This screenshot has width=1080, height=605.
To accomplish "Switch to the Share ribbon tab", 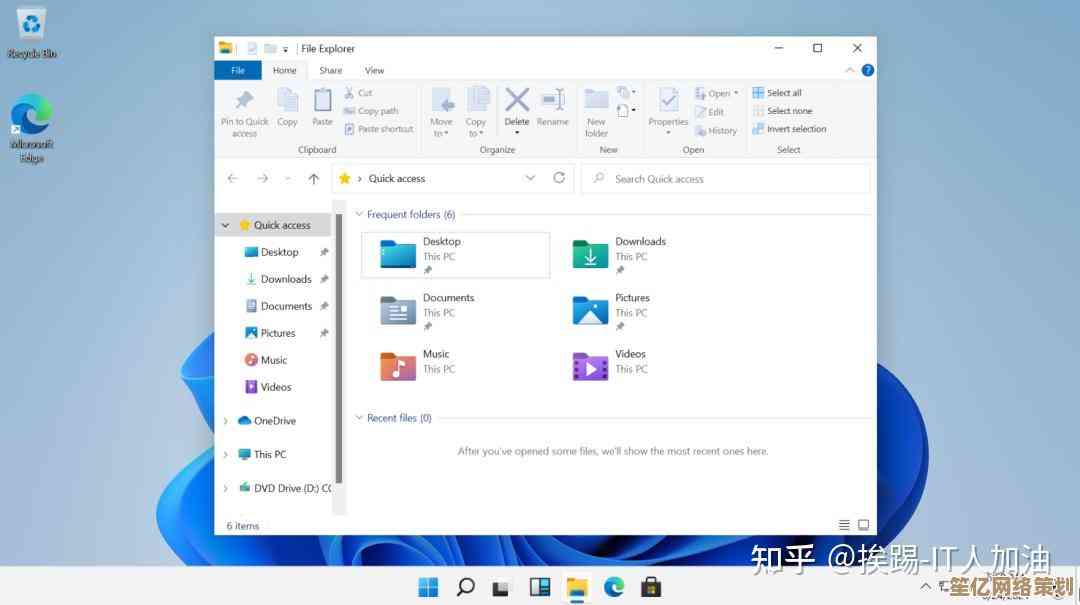I will tap(330, 70).
